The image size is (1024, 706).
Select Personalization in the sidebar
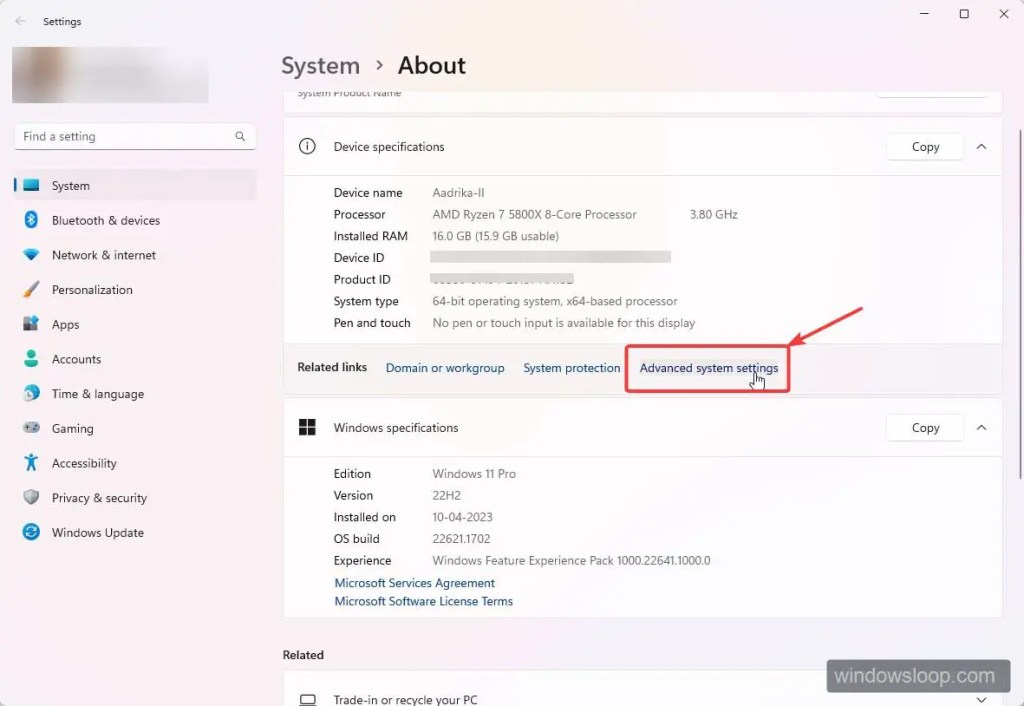[135, 289]
